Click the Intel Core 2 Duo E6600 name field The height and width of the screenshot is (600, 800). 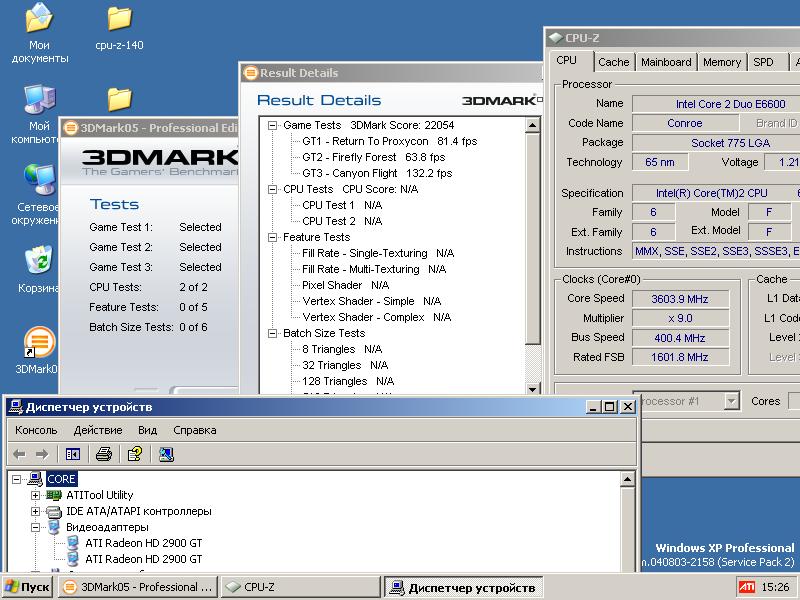click(716, 104)
